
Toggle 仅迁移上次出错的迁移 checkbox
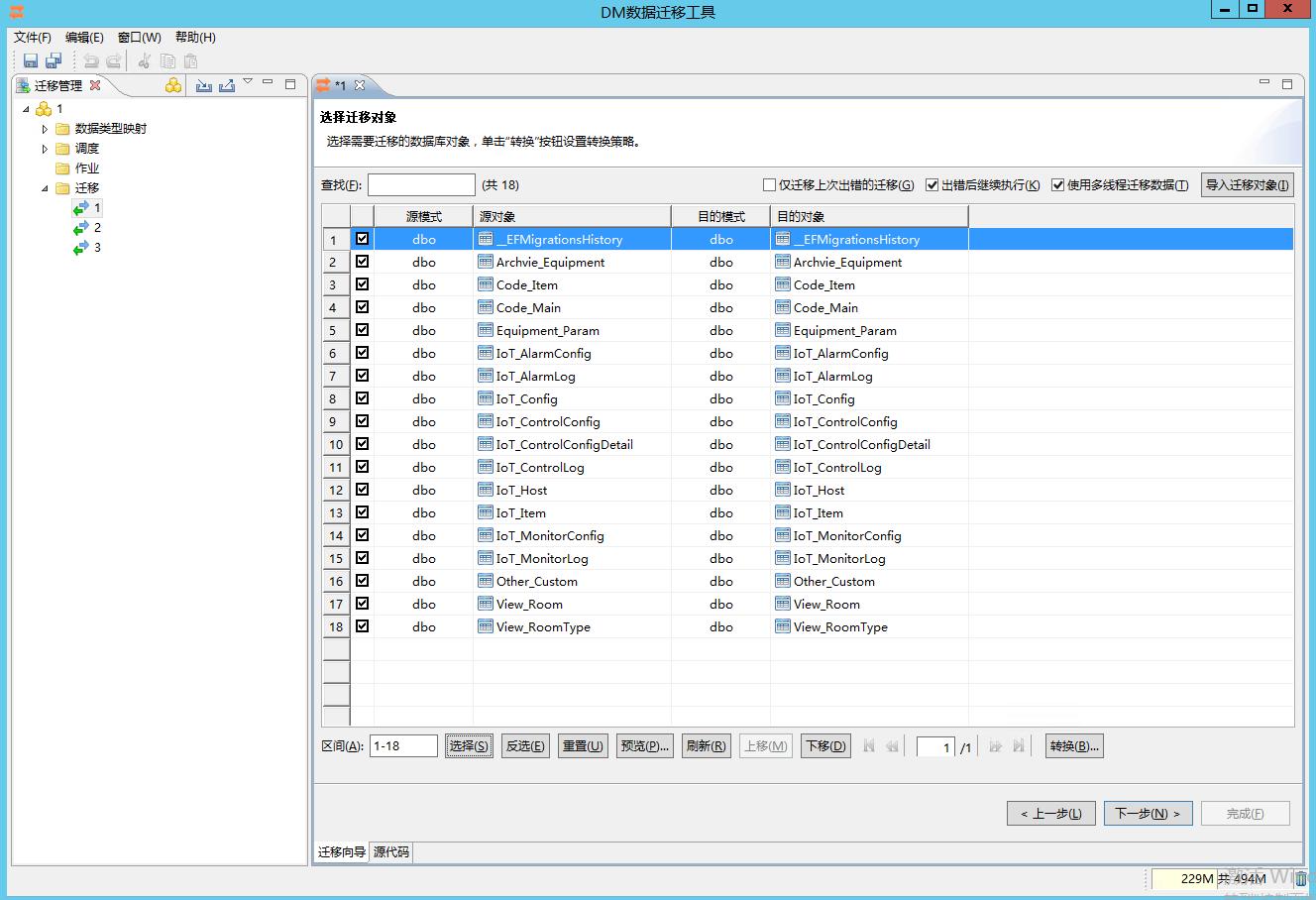(x=769, y=184)
